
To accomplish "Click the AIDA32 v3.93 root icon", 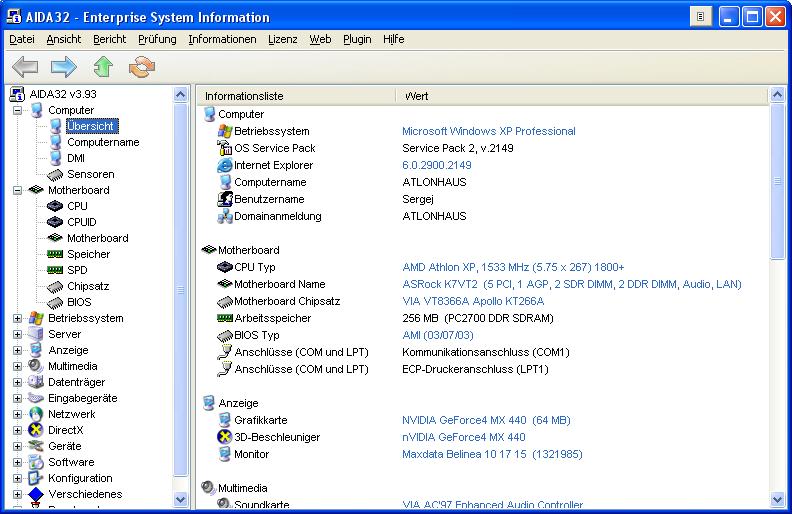I will pyautogui.click(x=18, y=94).
